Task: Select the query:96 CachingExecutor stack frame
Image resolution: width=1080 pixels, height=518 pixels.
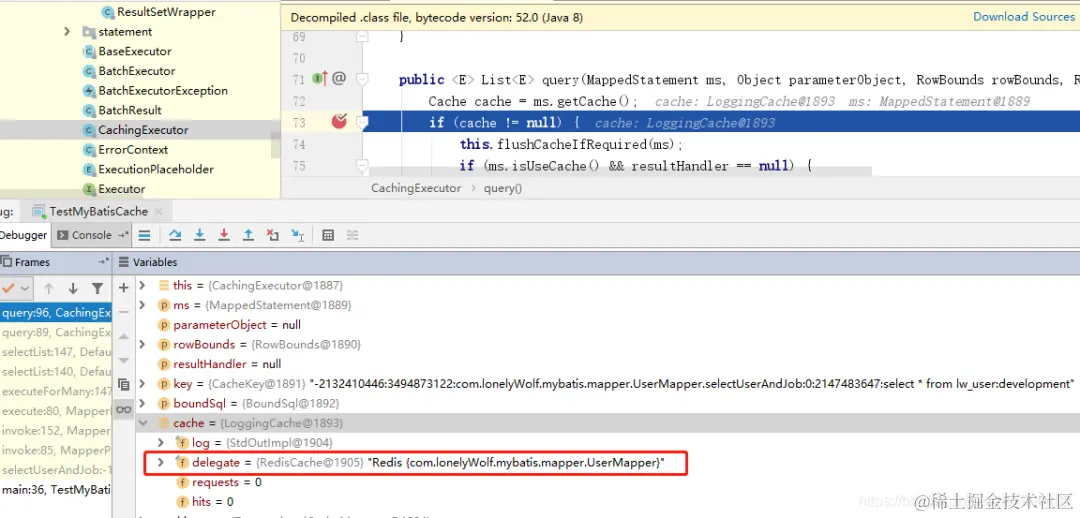Action: [x=56, y=313]
